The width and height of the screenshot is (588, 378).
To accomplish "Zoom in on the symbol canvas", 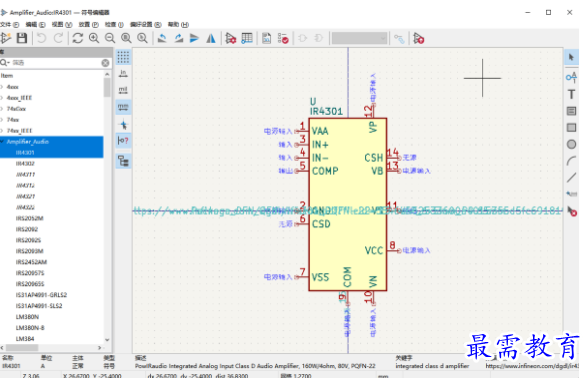I will [94, 38].
